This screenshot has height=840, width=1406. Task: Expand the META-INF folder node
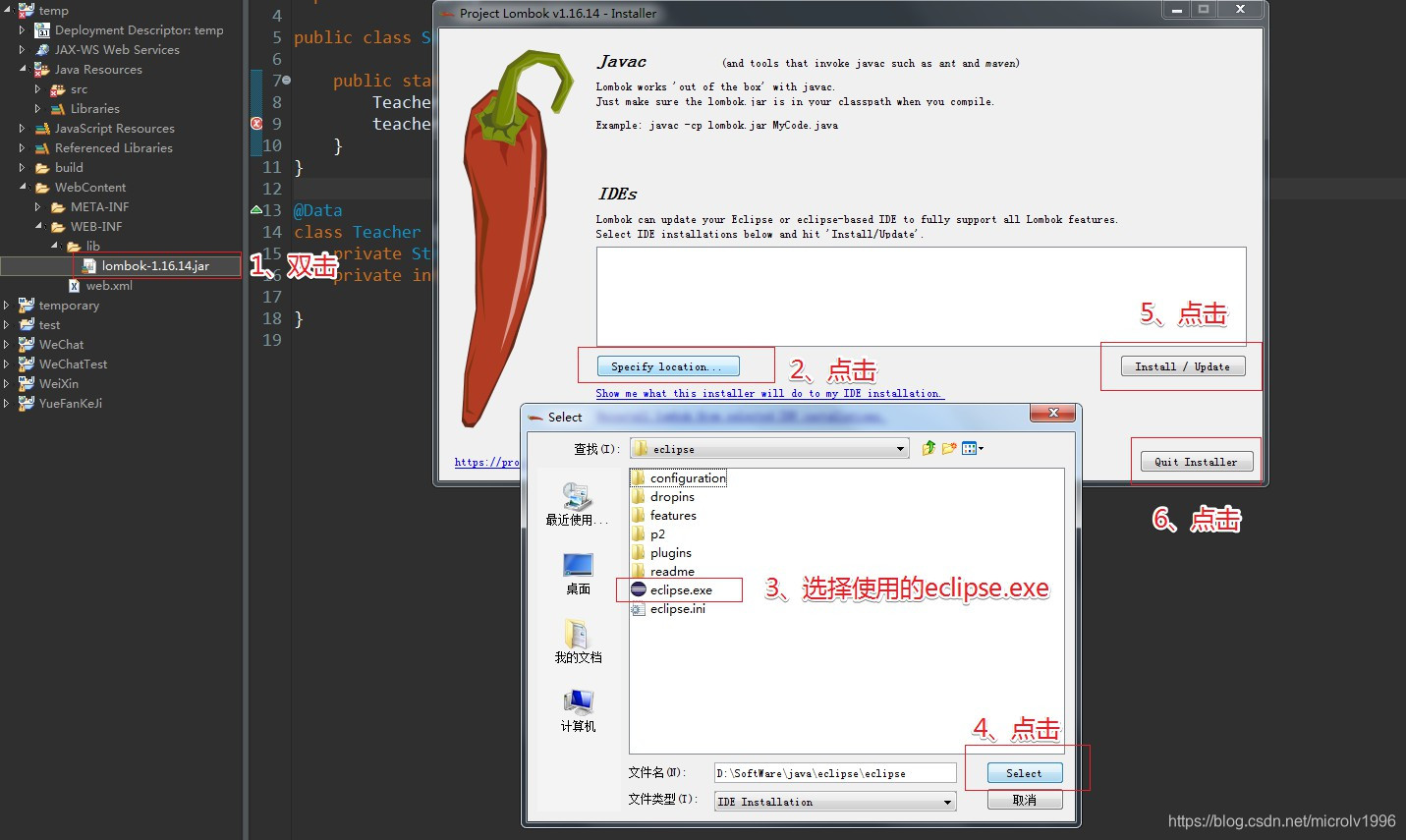(38, 207)
